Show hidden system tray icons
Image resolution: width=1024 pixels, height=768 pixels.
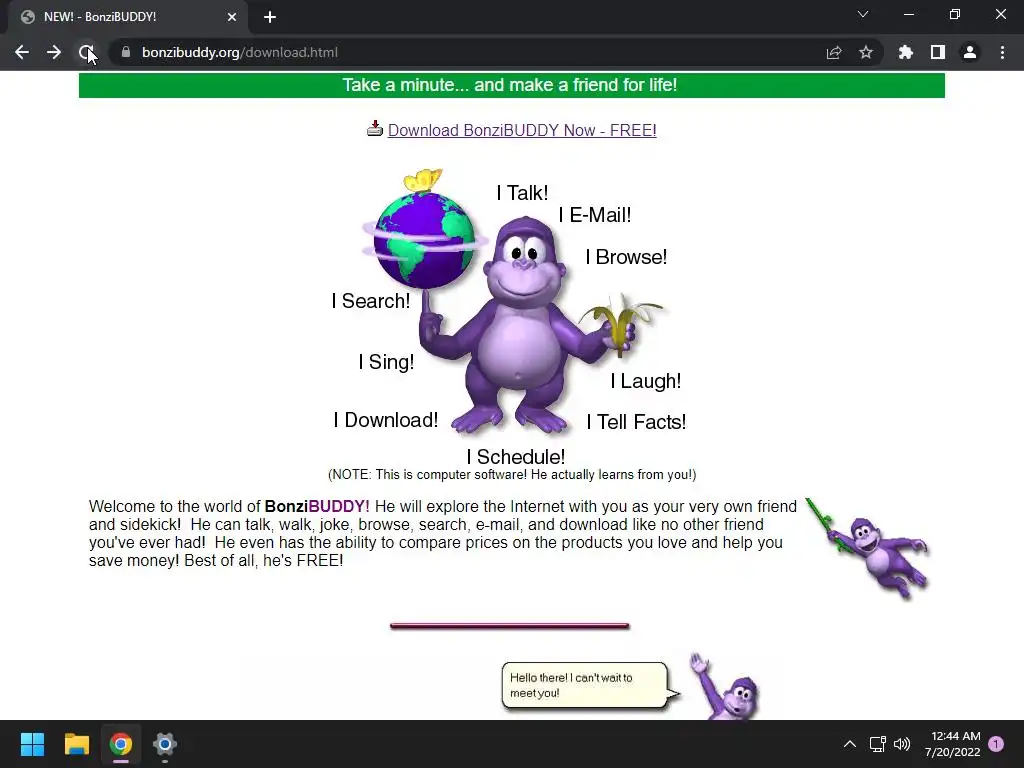coord(850,744)
